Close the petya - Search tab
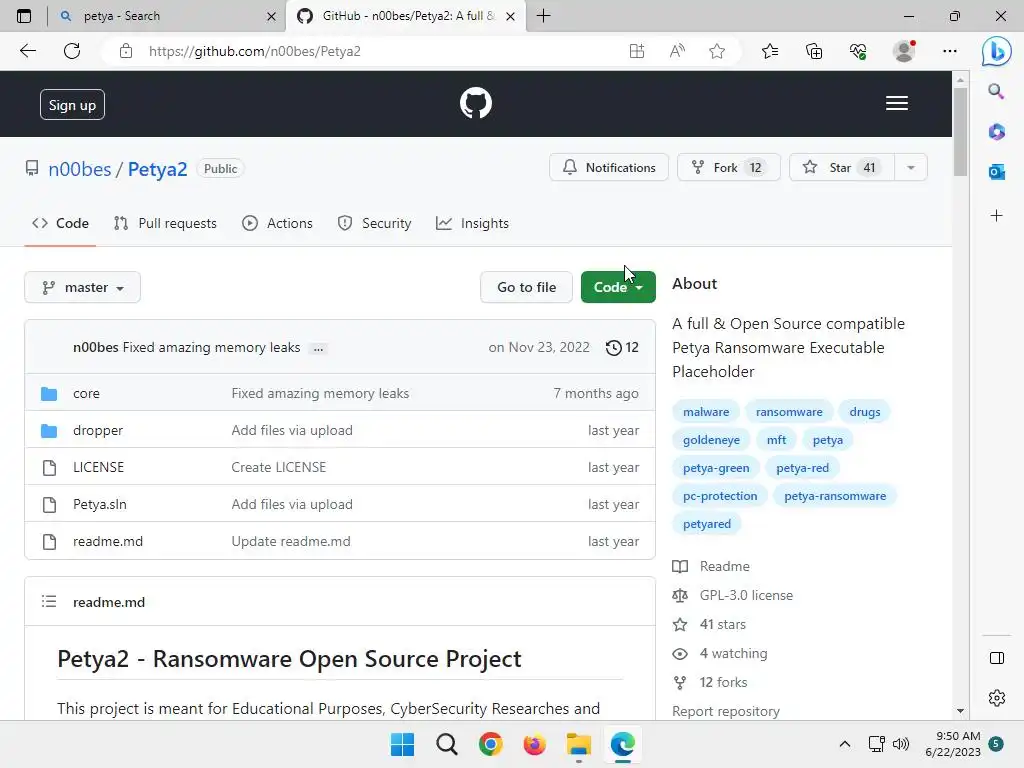Image resolution: width=1024 pixels, height=768 pixels. coord(271,16)
